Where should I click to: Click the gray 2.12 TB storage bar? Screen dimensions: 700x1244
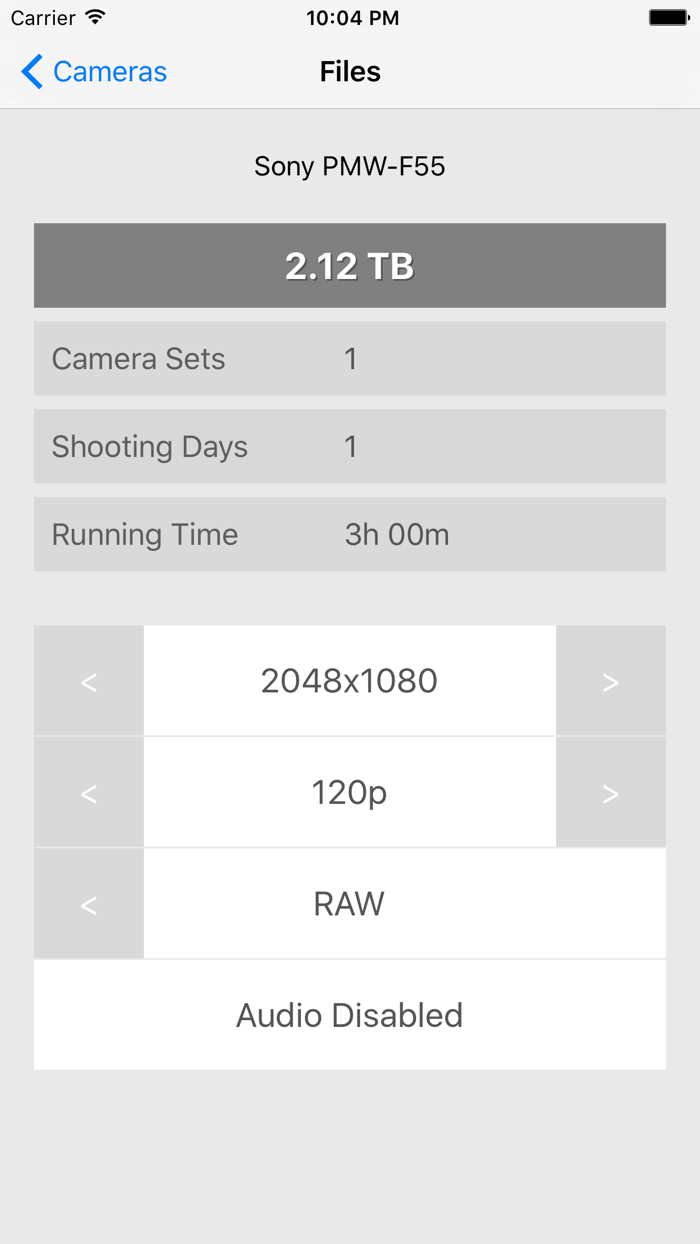click(x=349, y=265)
